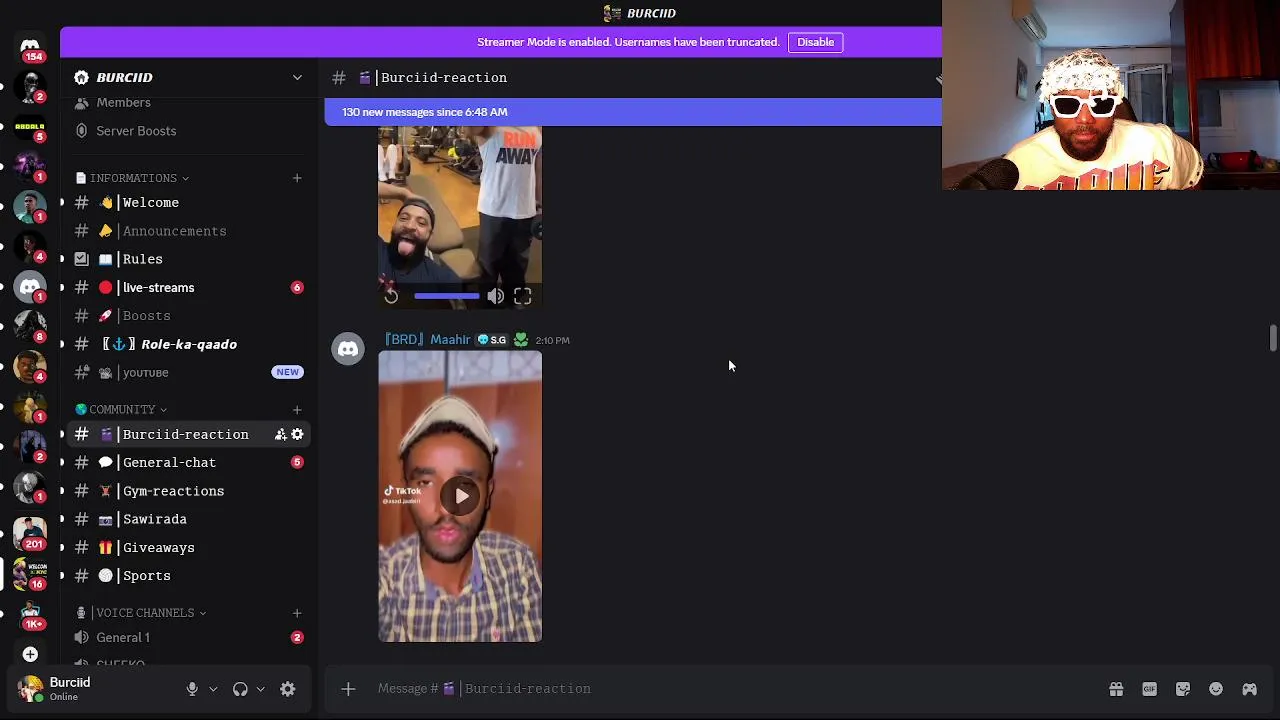
Task: Open Role-ka-qaado channel
Action: [188, 344]
